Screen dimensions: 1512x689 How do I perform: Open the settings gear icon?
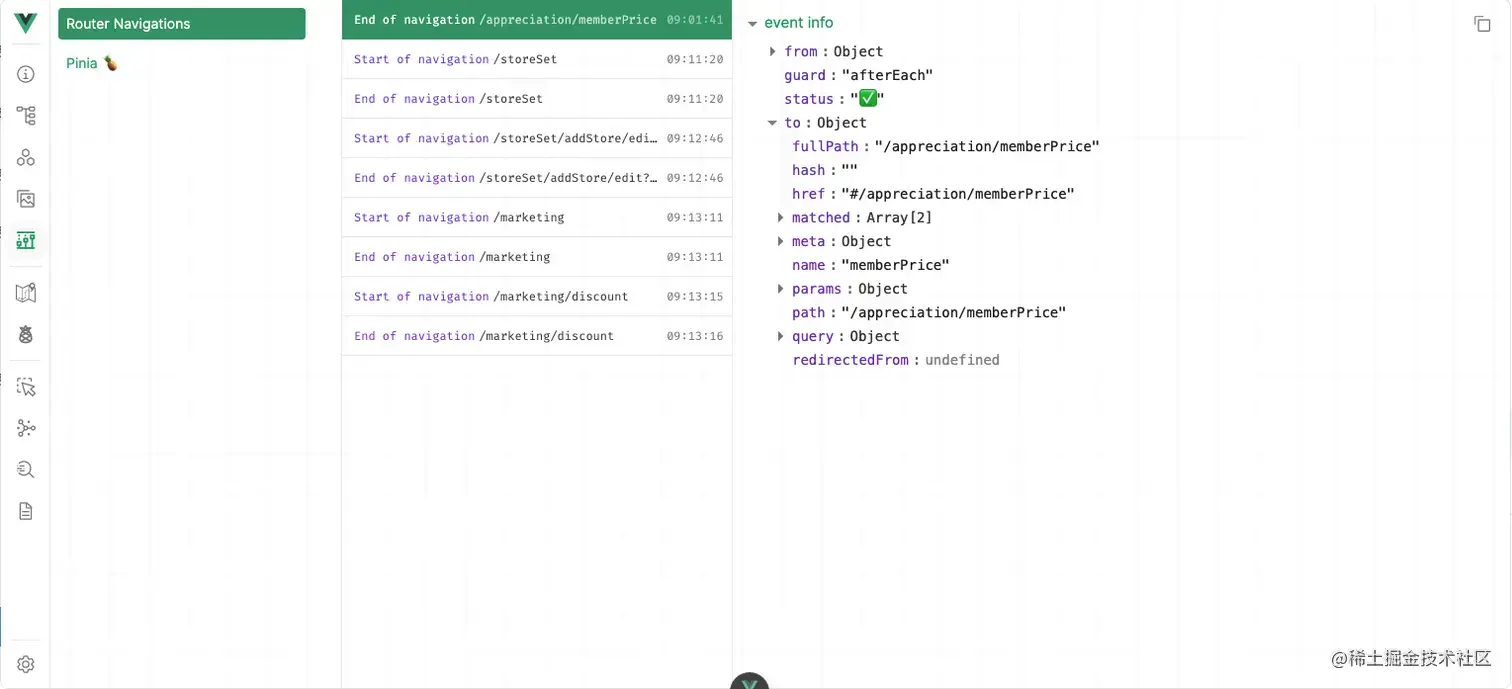point(26,664)
